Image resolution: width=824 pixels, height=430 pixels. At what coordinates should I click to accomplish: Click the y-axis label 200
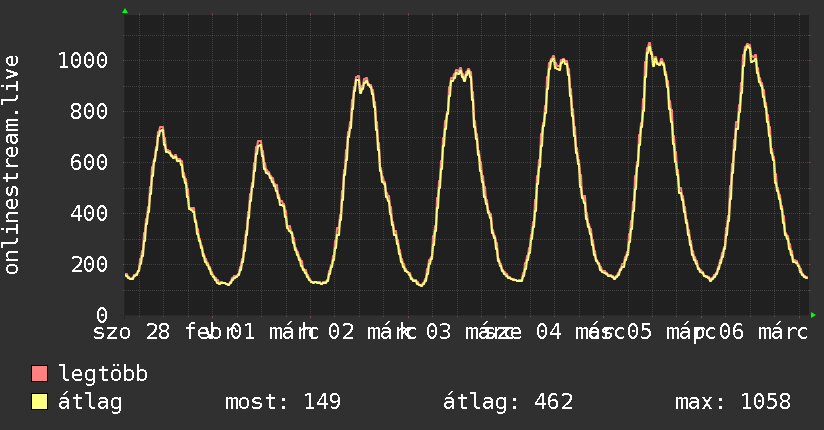pos(89,264)
